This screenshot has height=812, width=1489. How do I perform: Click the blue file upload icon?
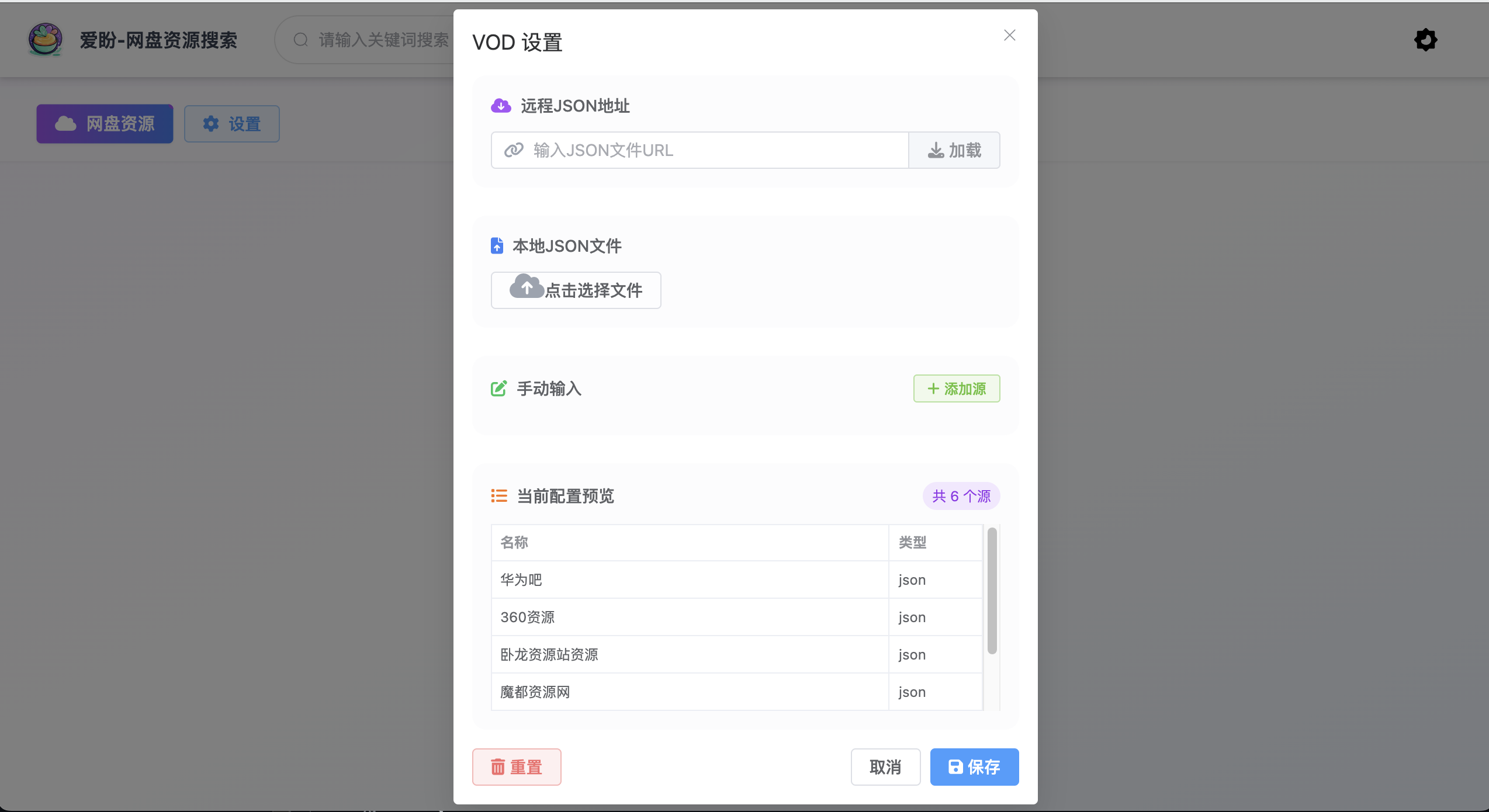tap(497, 246)
